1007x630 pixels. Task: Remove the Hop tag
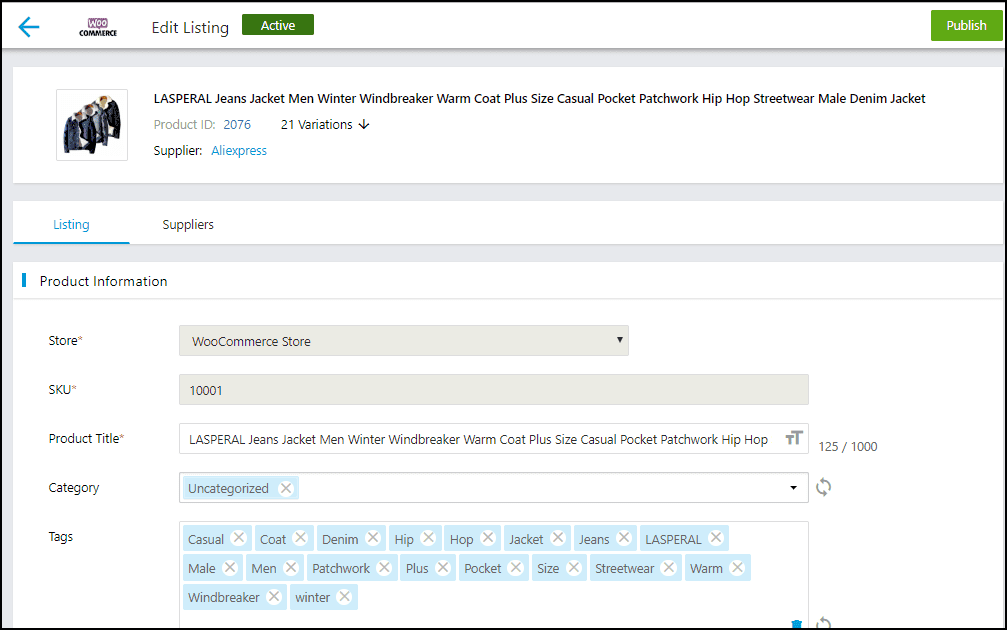(488, 538)
